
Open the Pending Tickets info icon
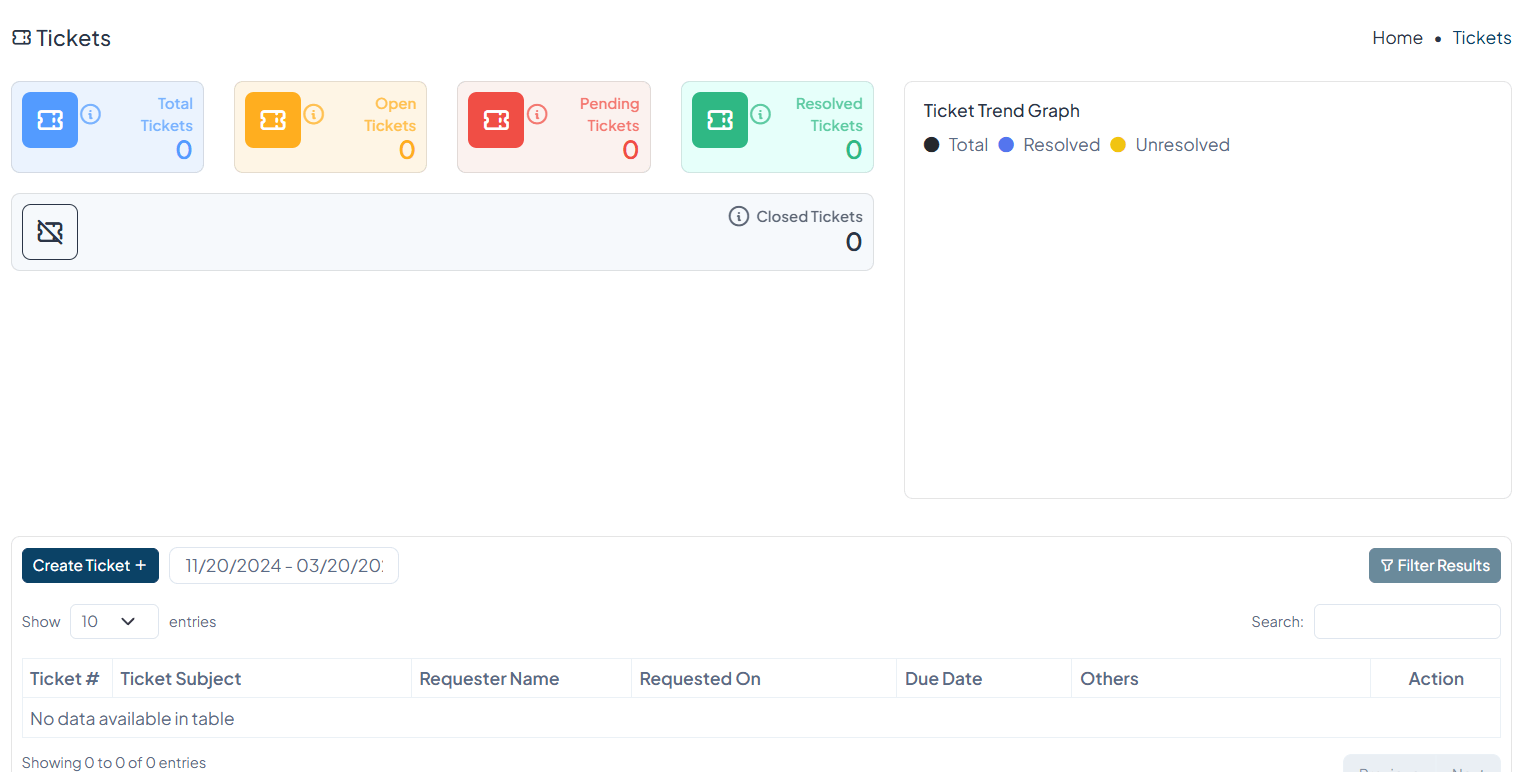pos(537,114)
